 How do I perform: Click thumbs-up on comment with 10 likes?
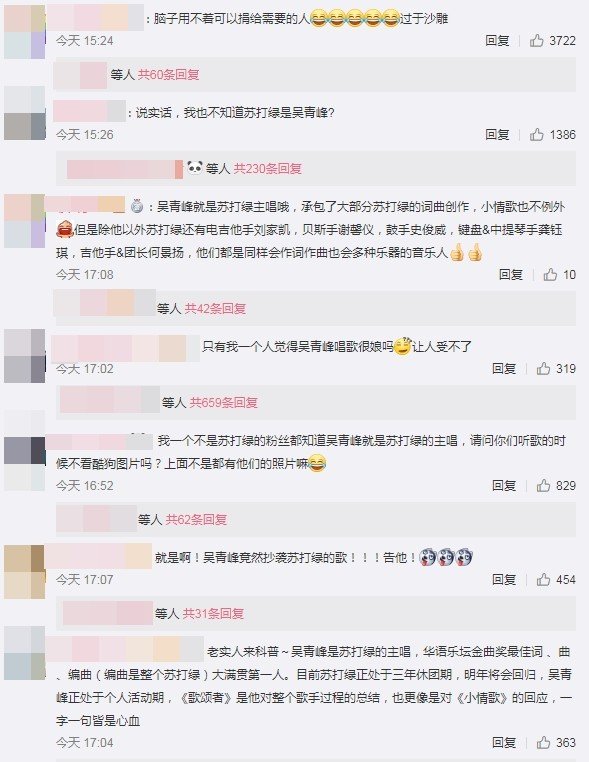[550, 275]
